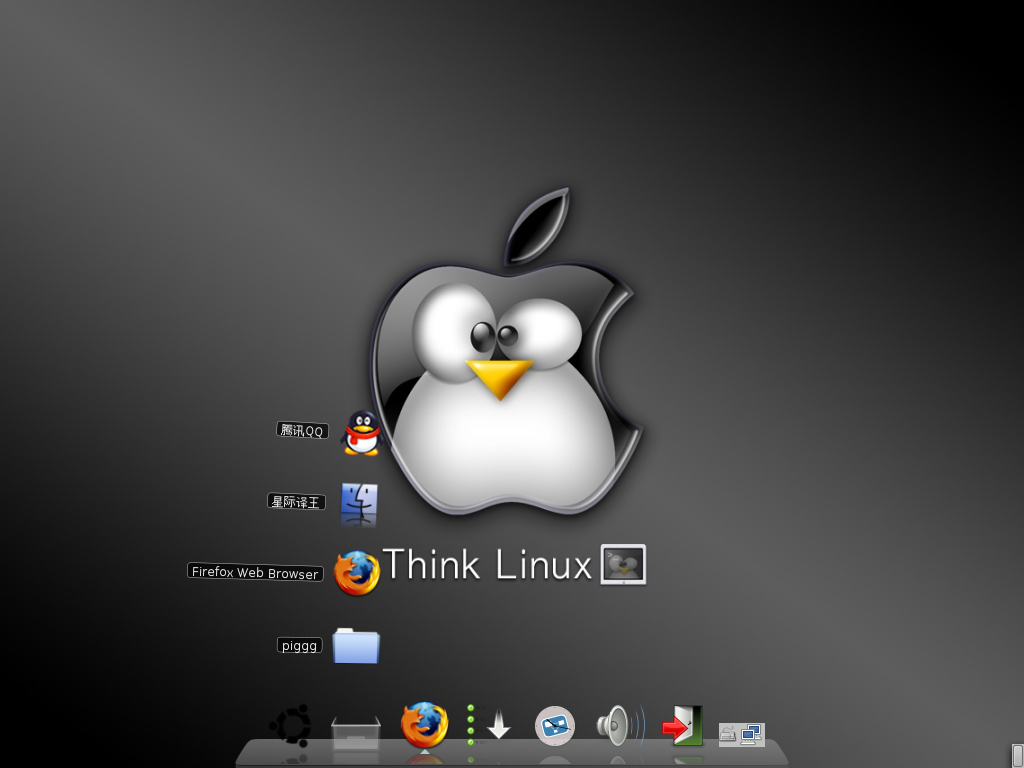
Task: Click the 星际译王 label
Action: click(x=296, y=502)
